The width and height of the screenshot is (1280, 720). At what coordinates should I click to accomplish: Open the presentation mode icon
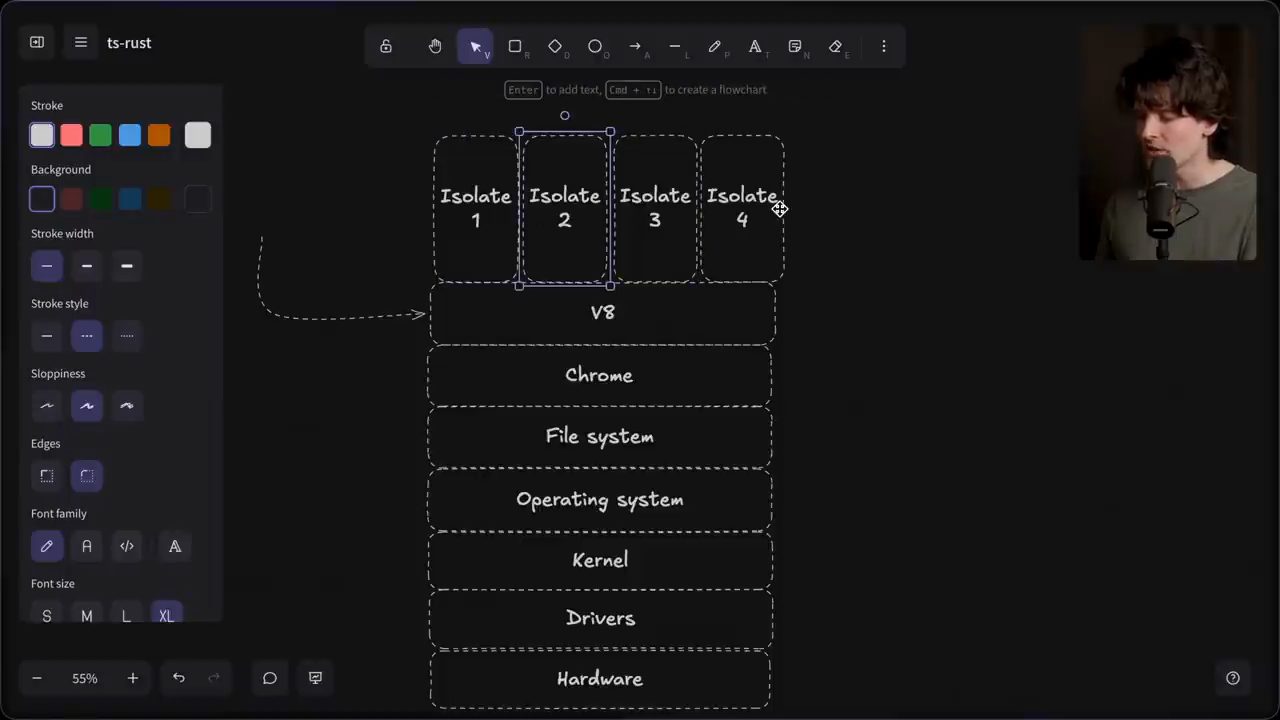click(x=315, y=678)
